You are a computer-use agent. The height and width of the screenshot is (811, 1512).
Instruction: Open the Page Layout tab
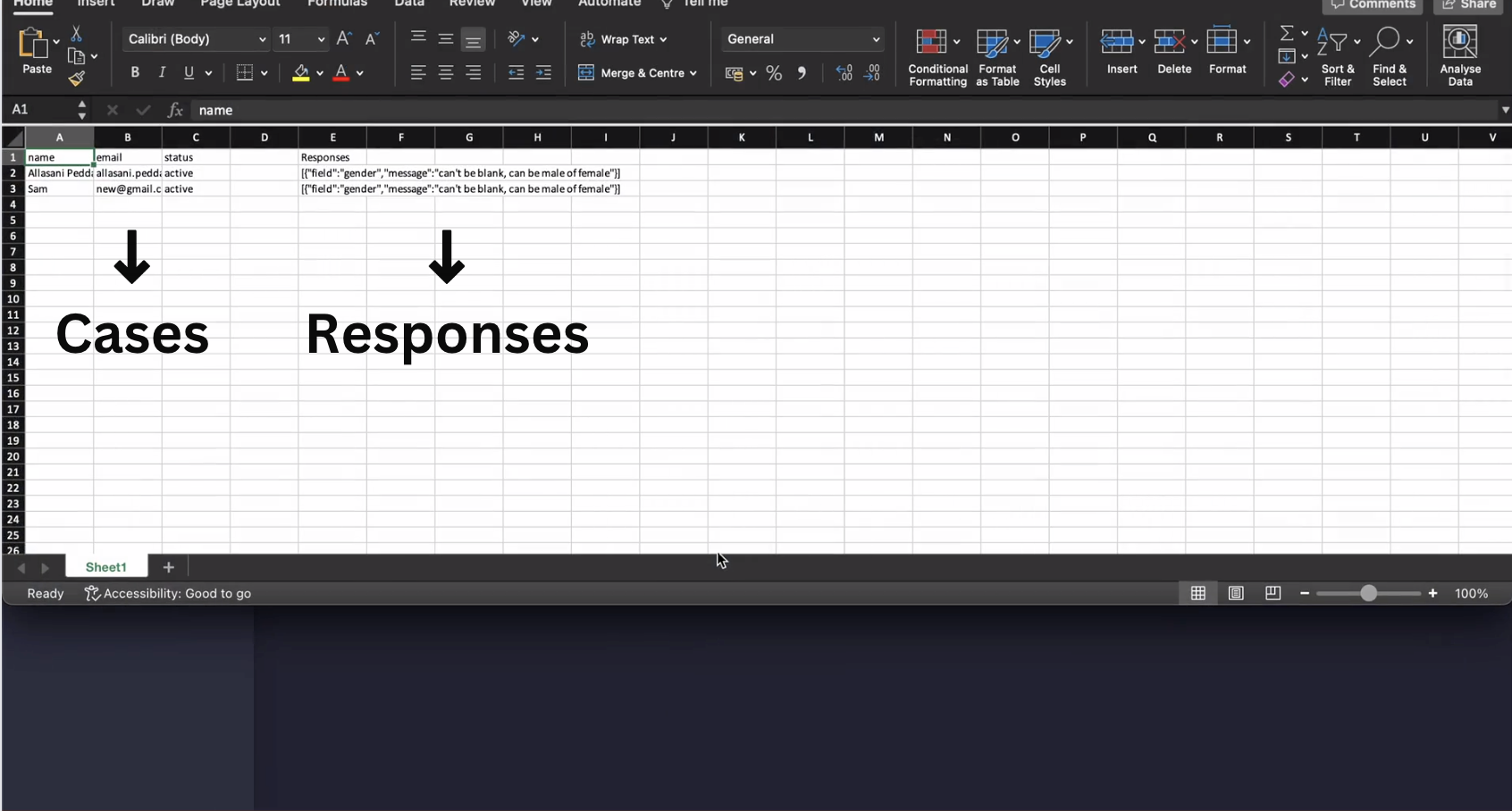click(x=239, y=4)
